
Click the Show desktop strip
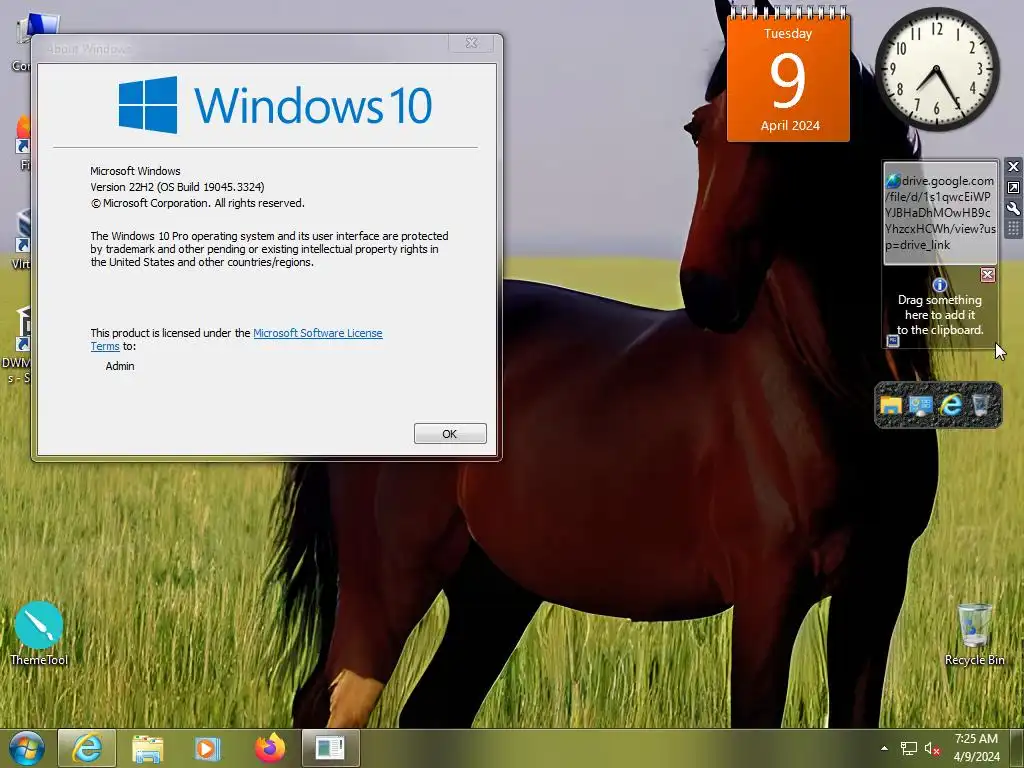click(1018, 748)
